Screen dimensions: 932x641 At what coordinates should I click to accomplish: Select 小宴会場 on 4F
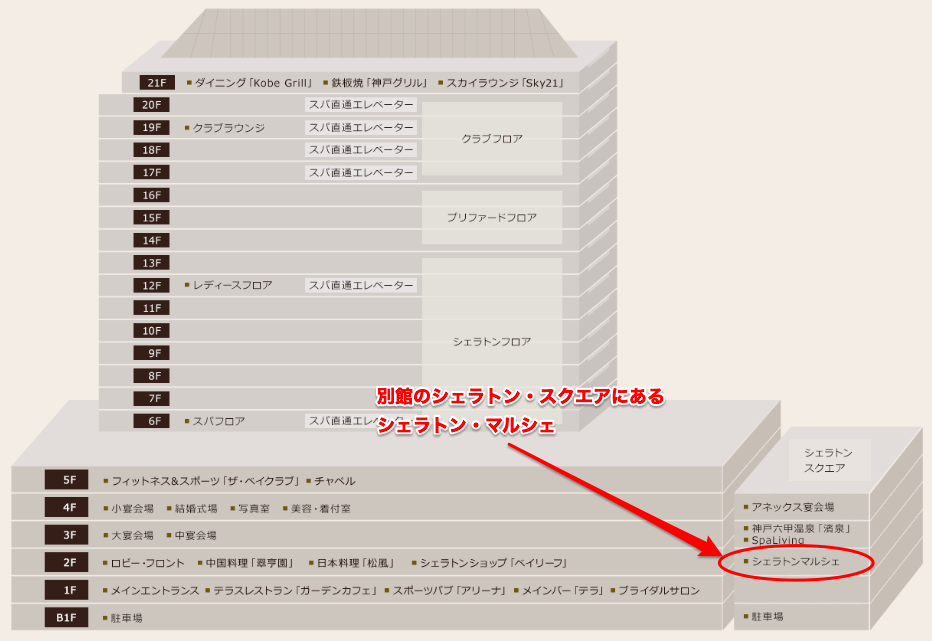pos(133,508)
